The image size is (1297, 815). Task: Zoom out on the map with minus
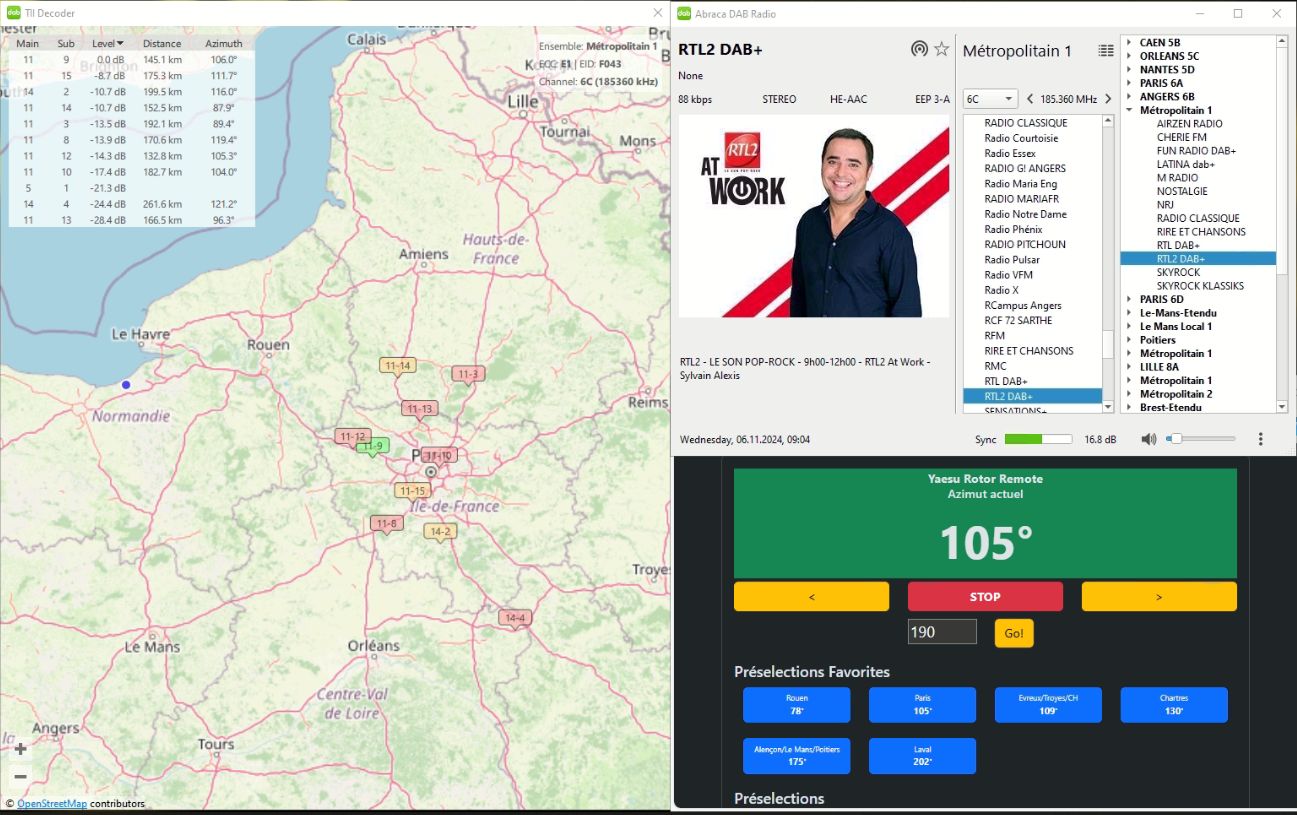(20, 777)
